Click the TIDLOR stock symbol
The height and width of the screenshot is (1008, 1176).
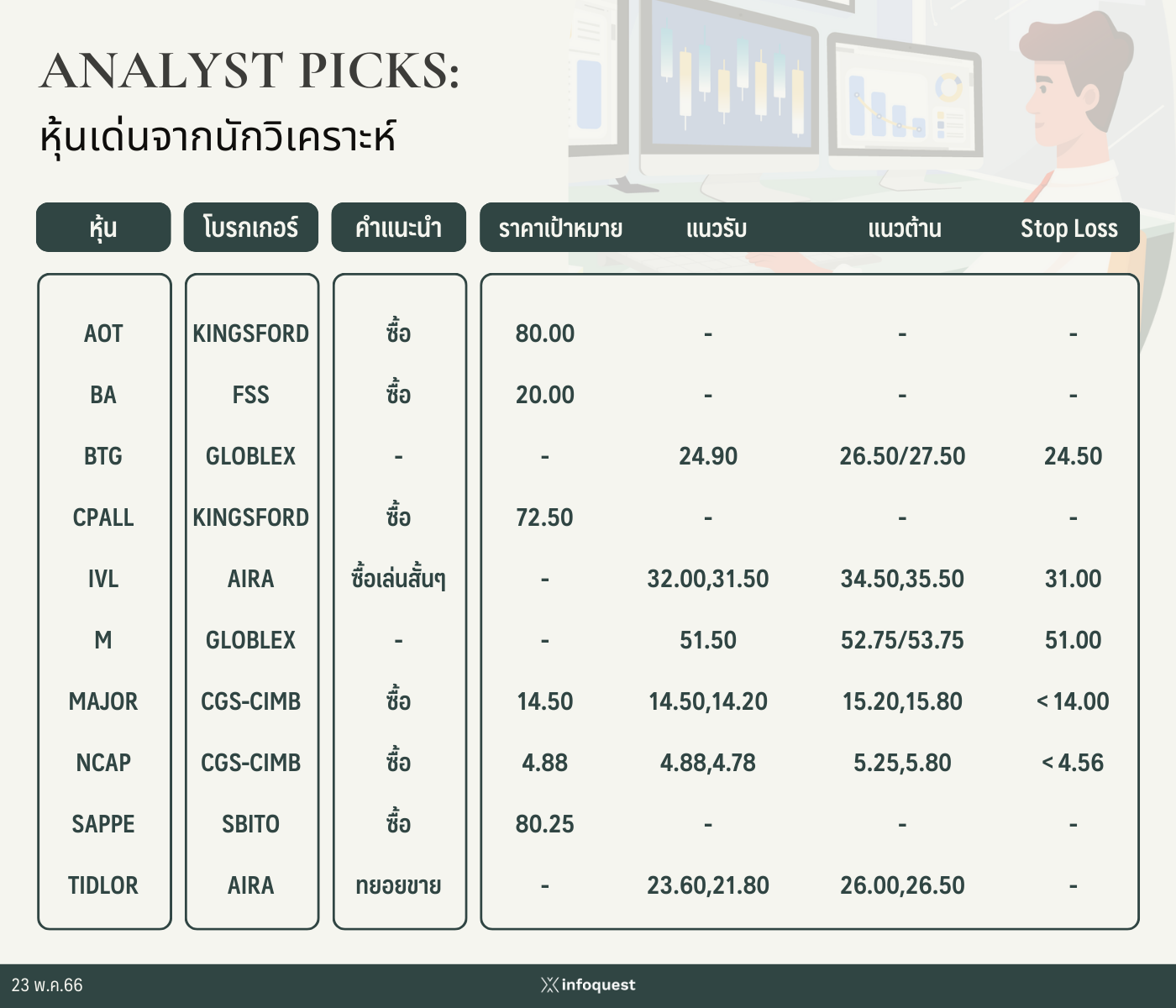click(103, 885)
